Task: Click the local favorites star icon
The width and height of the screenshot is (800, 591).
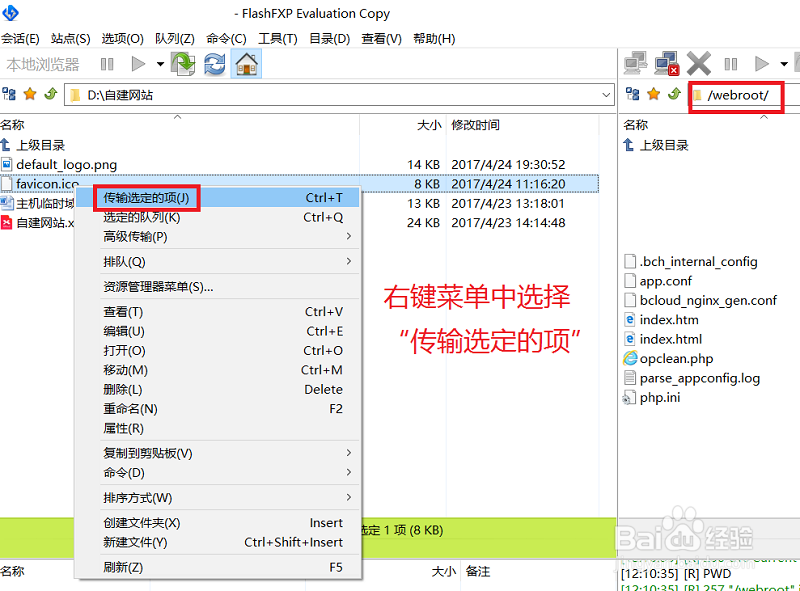Action: point(30,94)
